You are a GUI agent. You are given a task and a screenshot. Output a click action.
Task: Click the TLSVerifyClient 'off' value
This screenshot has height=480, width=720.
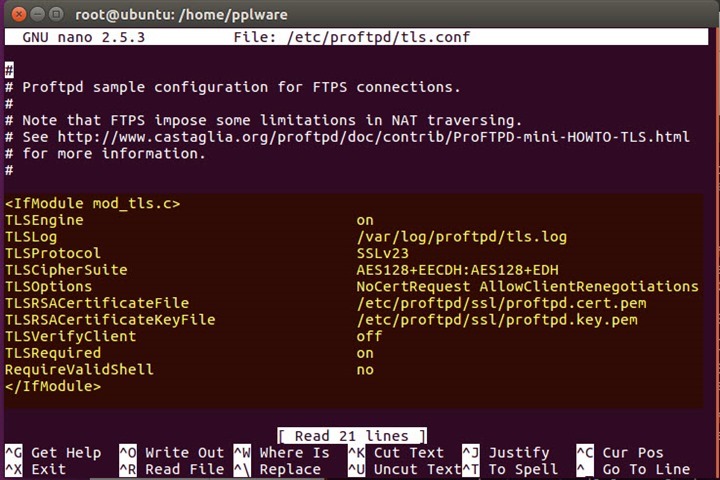(369, 336)
